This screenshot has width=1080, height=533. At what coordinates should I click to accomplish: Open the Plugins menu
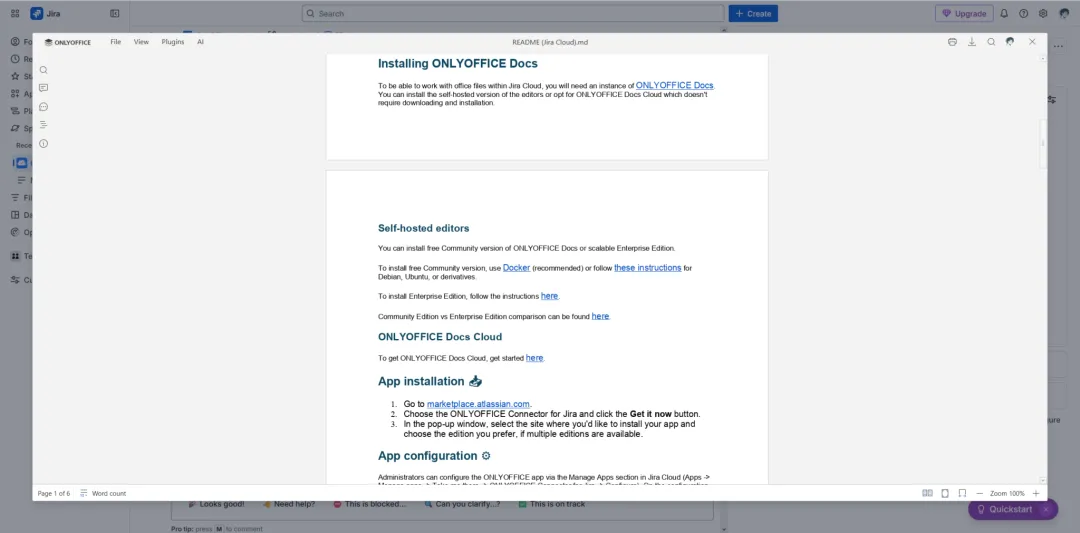pos(173,42)
